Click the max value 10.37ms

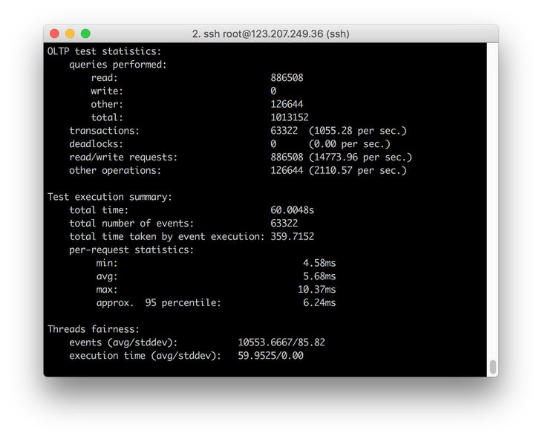click(317, 289)
